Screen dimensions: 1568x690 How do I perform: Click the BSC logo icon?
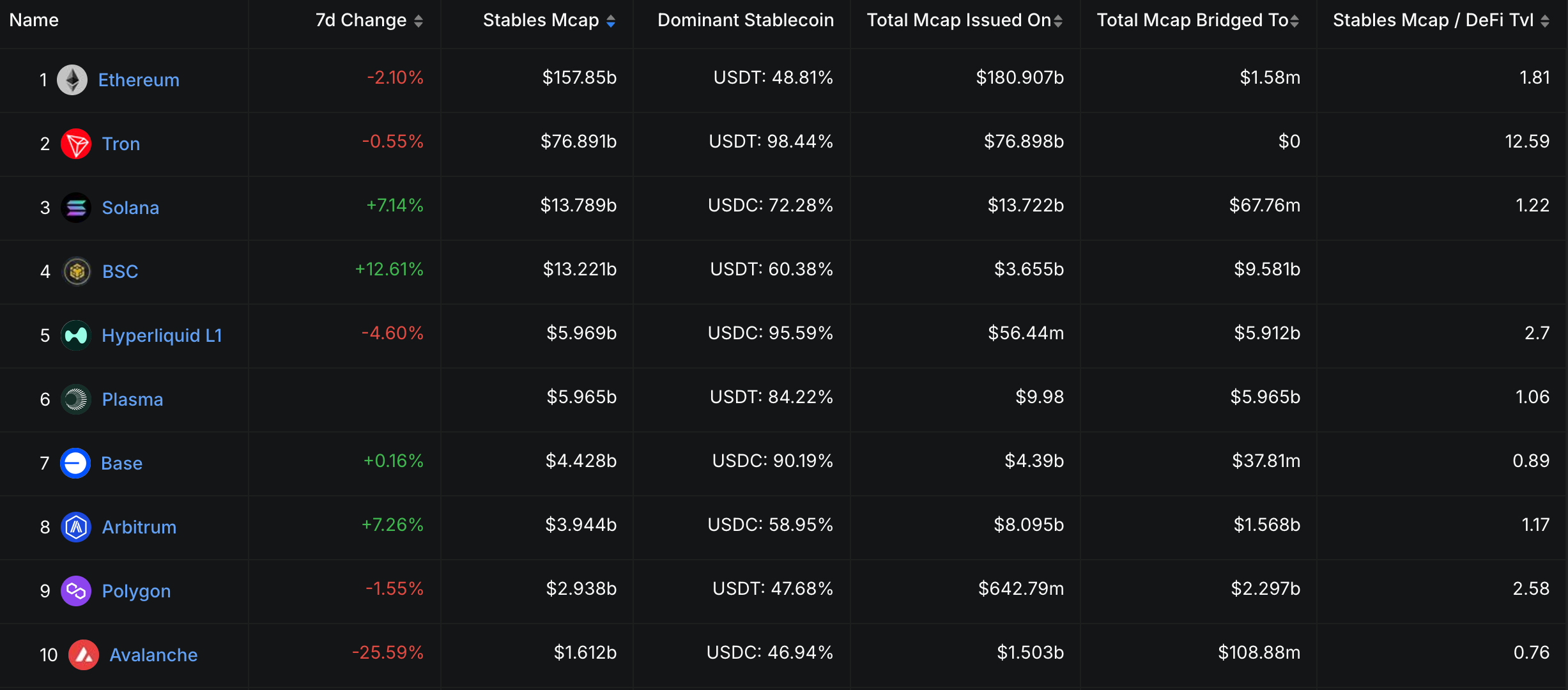point(75,271)
